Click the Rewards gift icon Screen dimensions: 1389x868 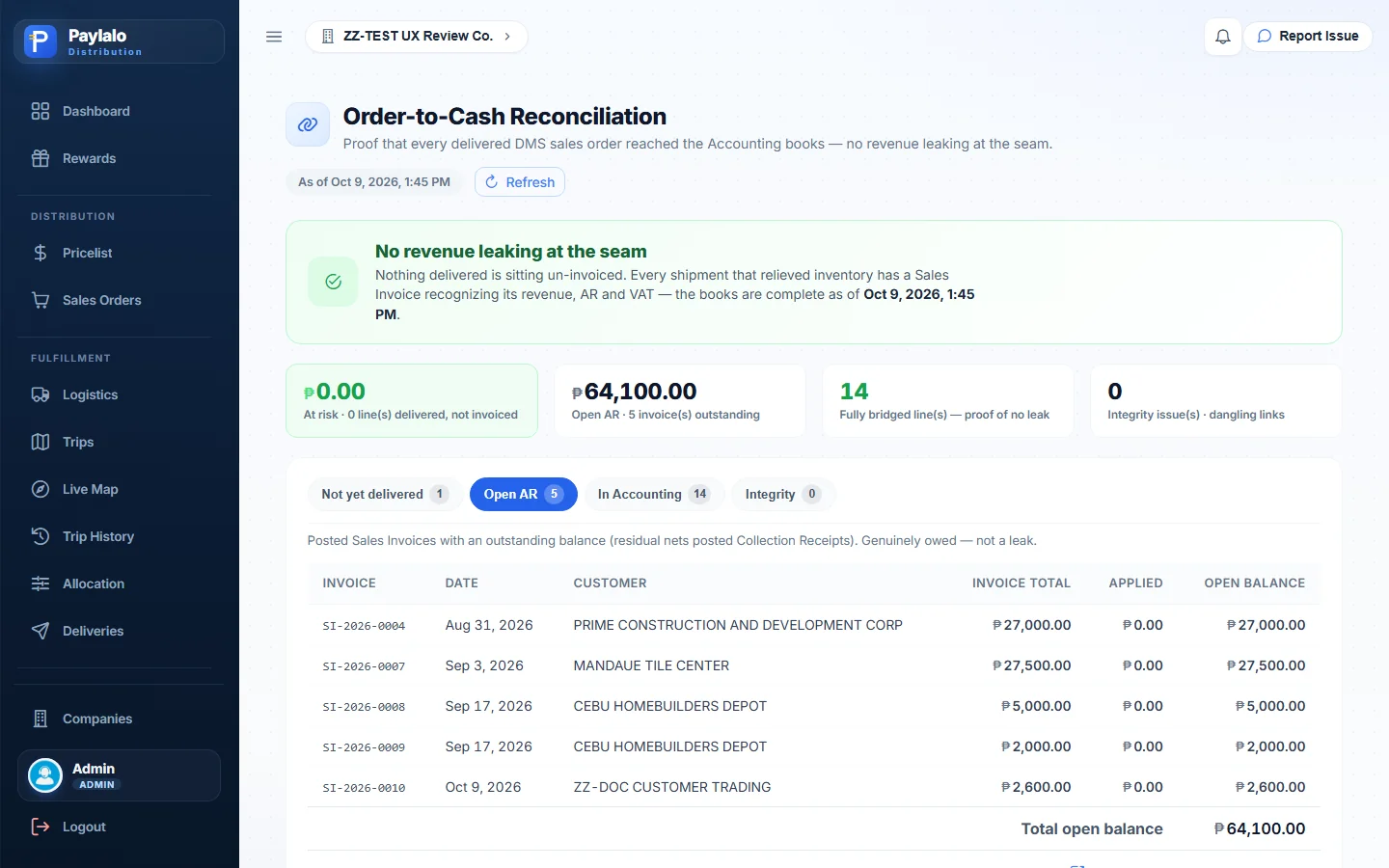(x=41, y=158)
